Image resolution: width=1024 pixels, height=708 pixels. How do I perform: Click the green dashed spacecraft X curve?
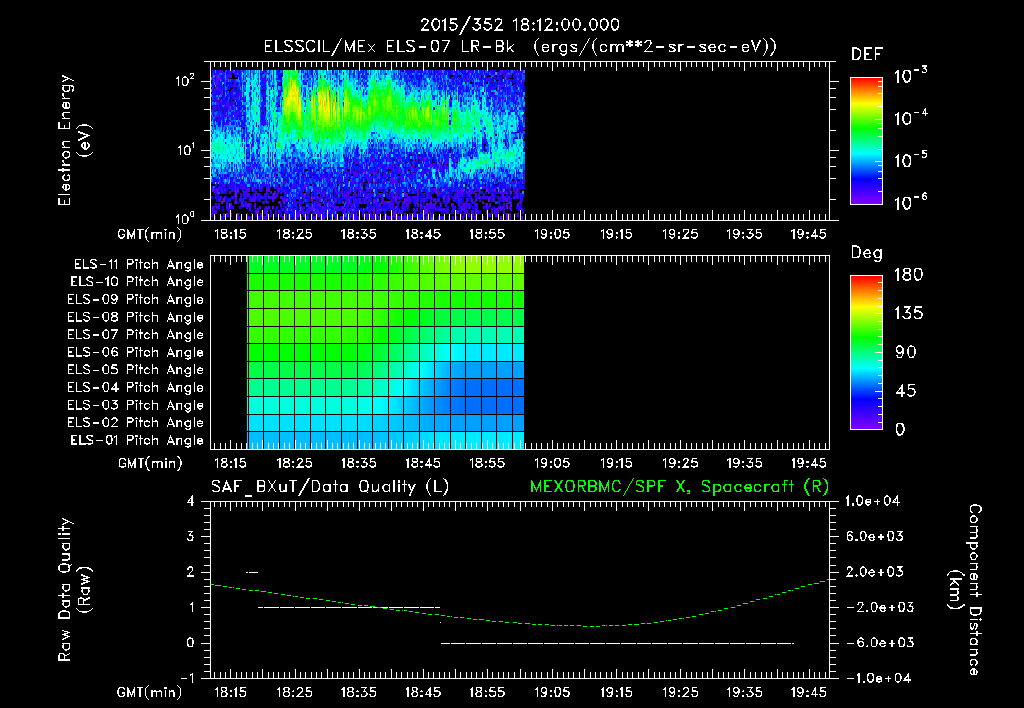(x=519, y=605)
